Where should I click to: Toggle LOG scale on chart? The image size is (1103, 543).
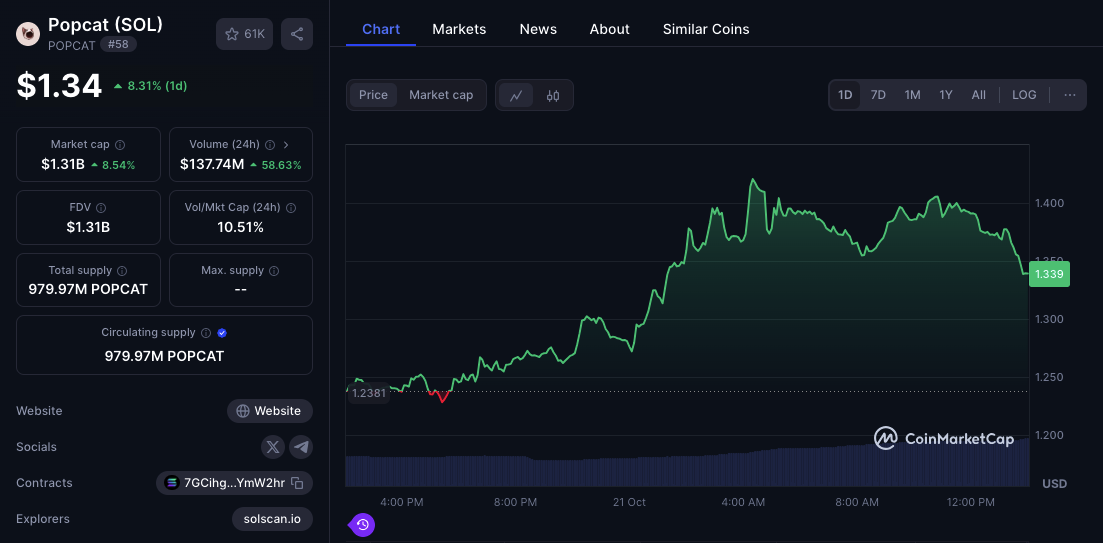(1024, 95)
